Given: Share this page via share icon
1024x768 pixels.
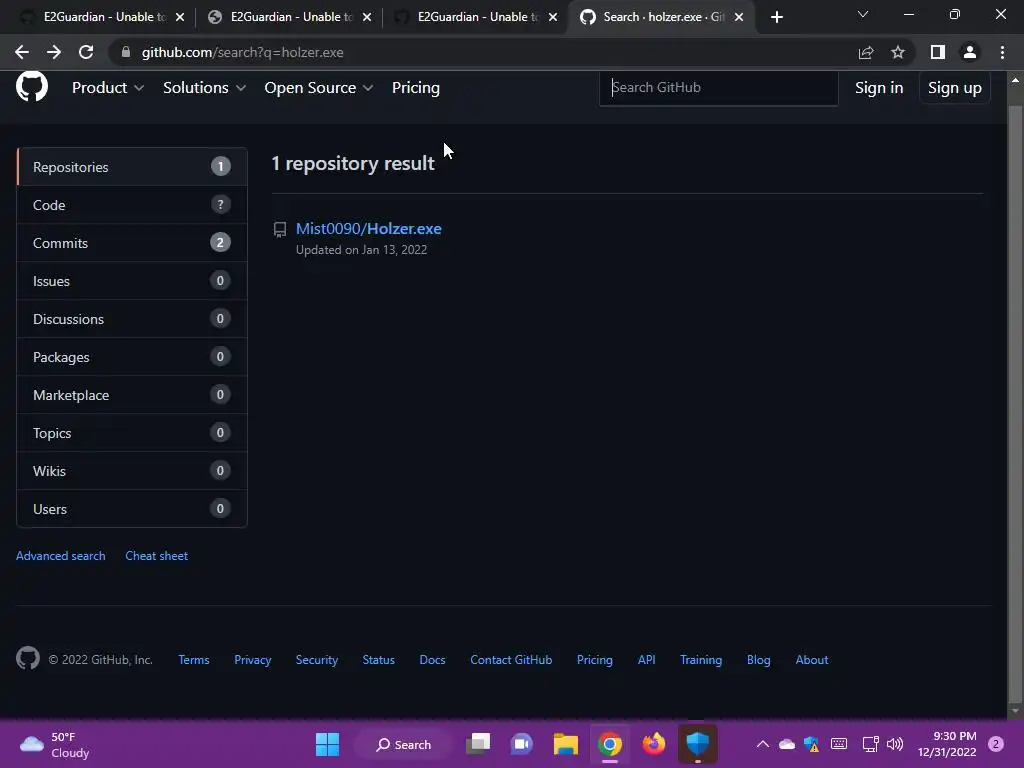Looking at the screenshot, I should point(866,52).
